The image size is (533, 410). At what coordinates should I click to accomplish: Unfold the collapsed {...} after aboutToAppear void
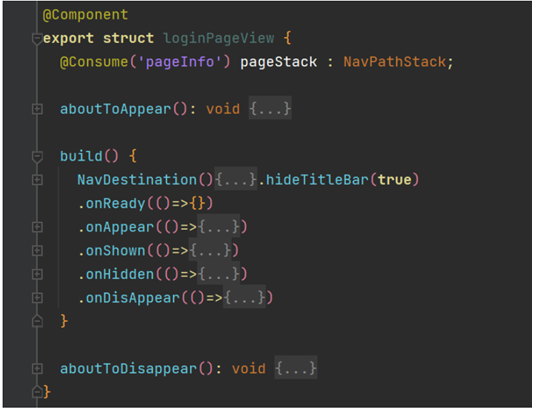pyautogui.click(x=270, y=109)
